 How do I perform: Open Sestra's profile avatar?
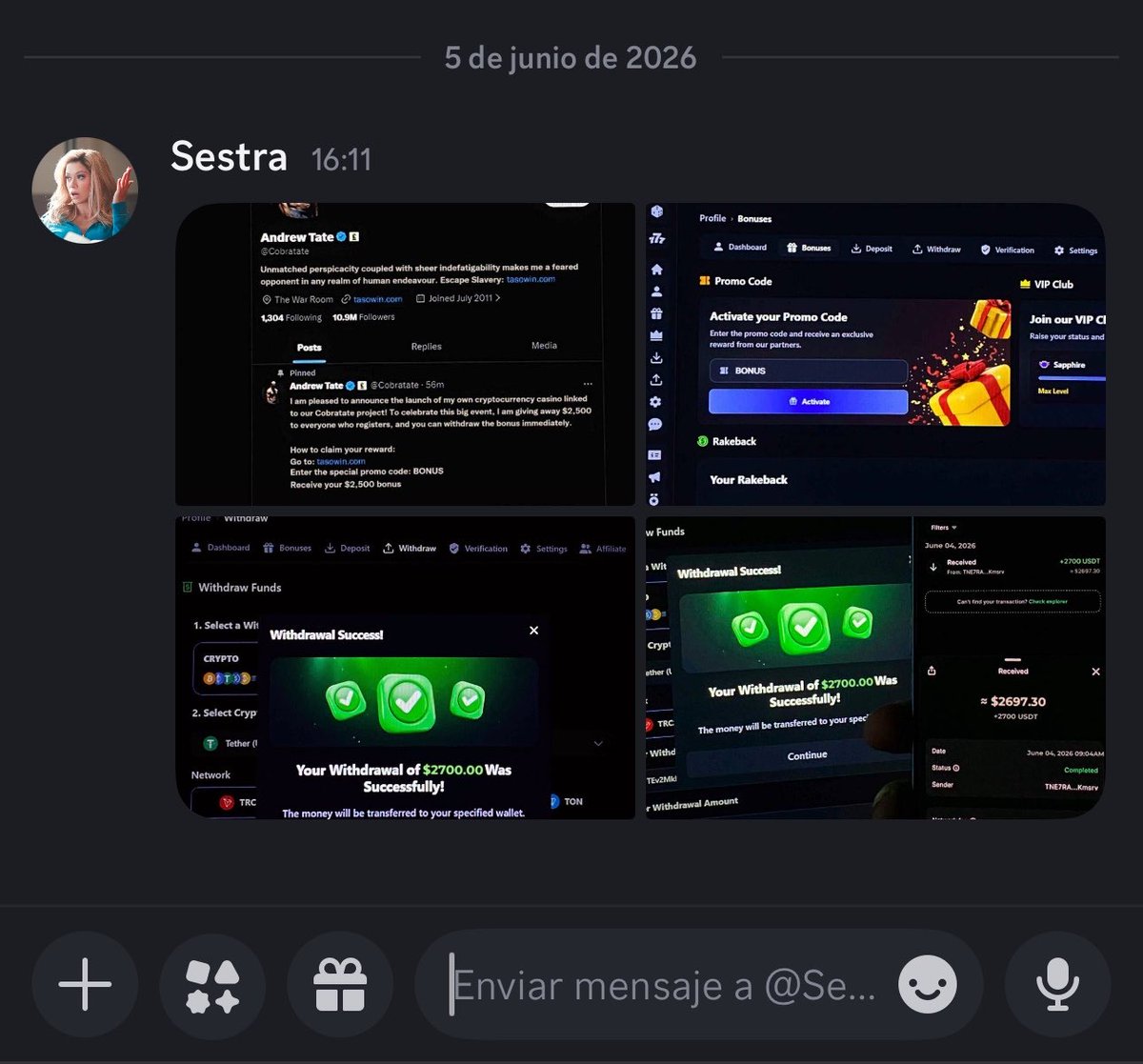pos(85,191)
